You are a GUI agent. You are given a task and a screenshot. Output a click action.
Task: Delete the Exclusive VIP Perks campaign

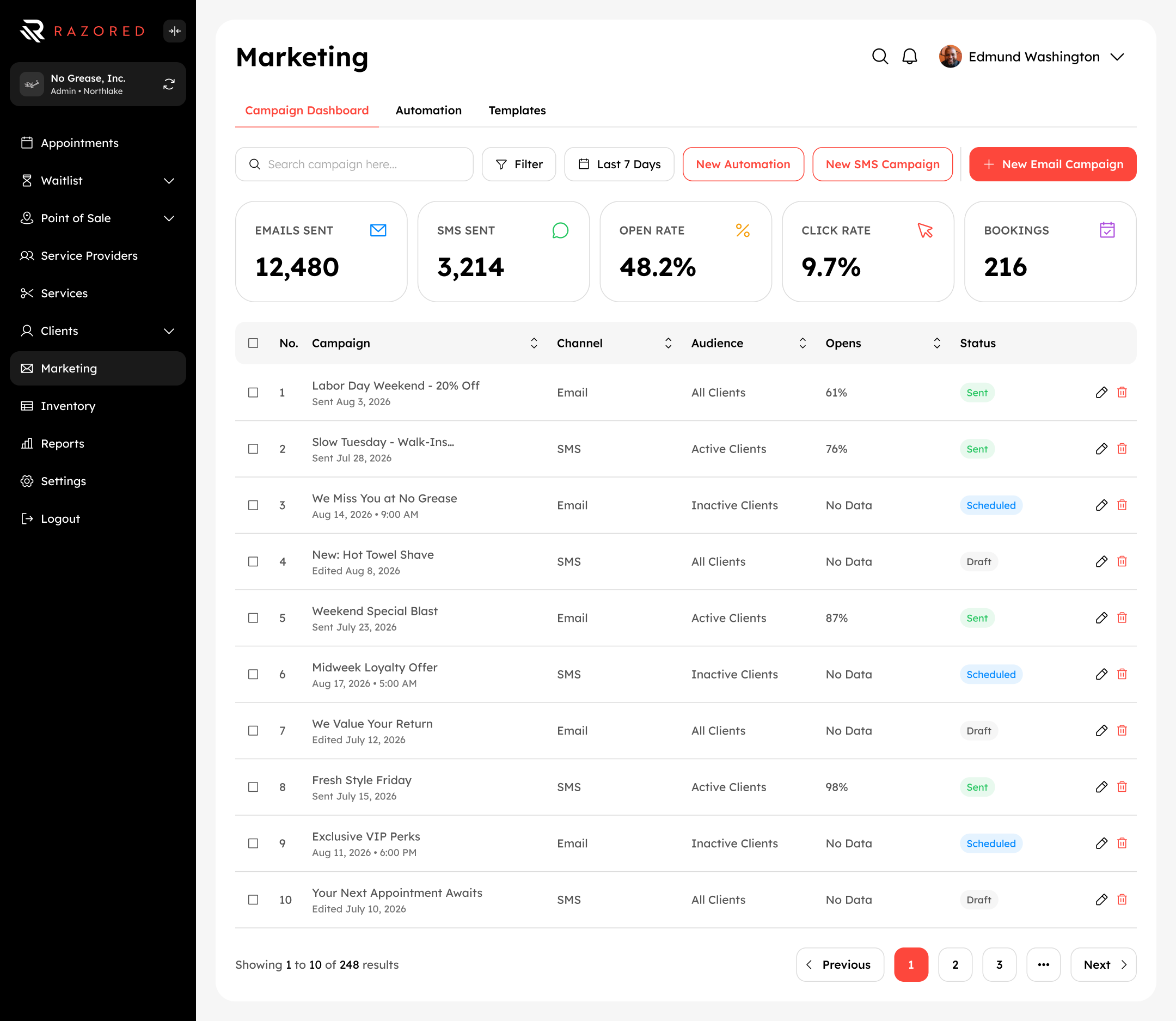pos(1122,843)
